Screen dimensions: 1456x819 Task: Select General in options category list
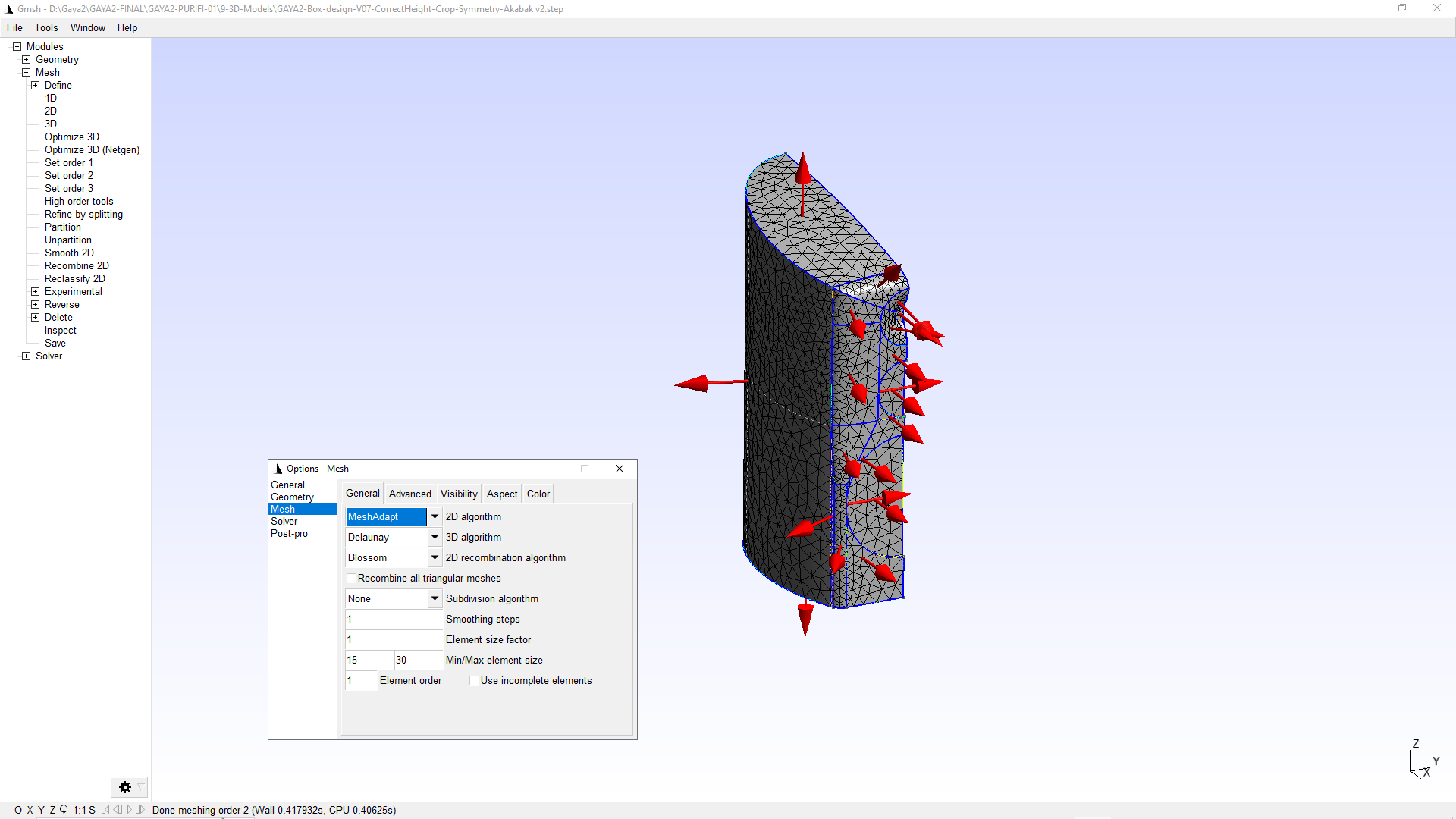[303, 485]
